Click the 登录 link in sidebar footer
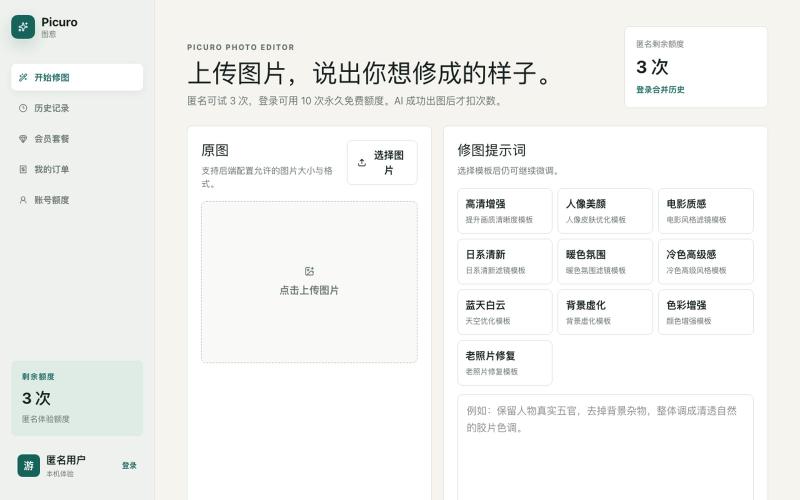This screenshot has width=800, height=500. click(x=129, y=465)
